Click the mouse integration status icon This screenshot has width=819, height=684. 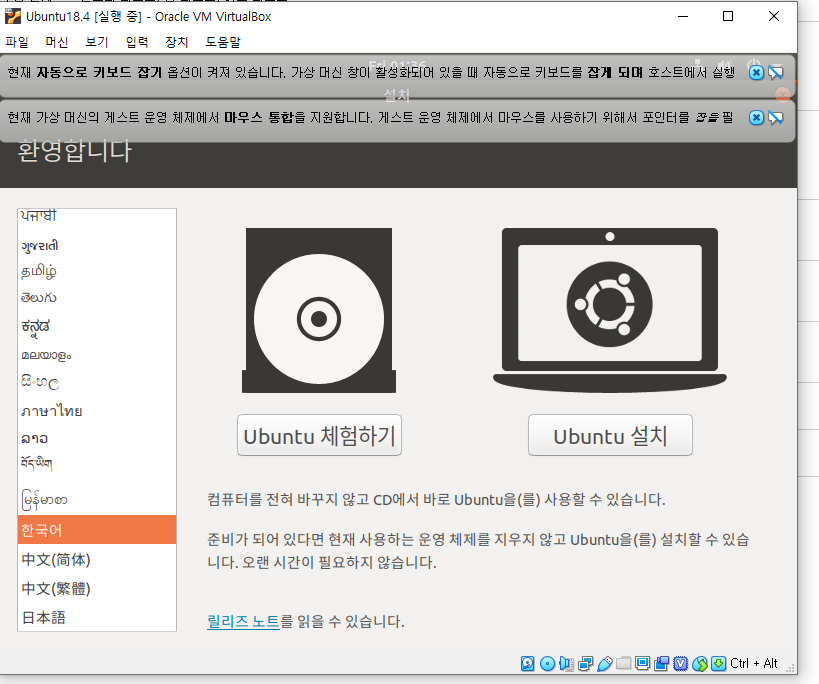click(700, 664)
